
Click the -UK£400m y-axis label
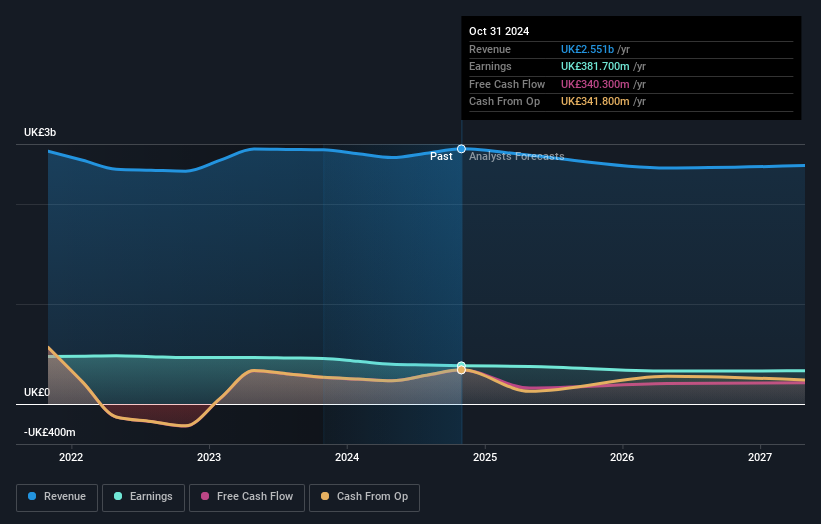(50, 432)
